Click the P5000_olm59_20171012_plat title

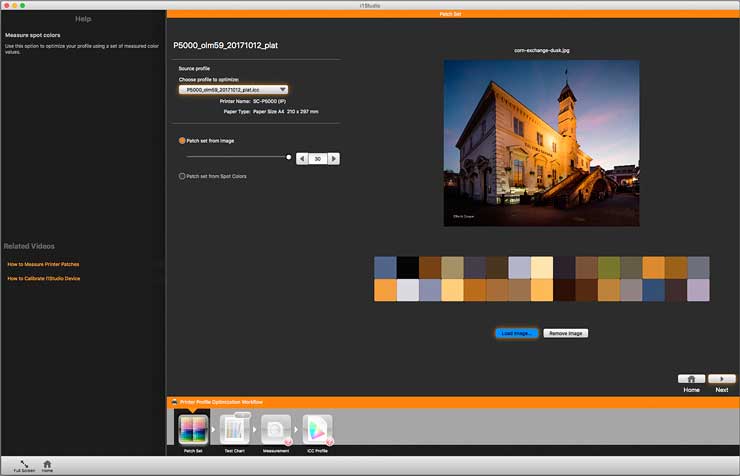coord(226,45)
